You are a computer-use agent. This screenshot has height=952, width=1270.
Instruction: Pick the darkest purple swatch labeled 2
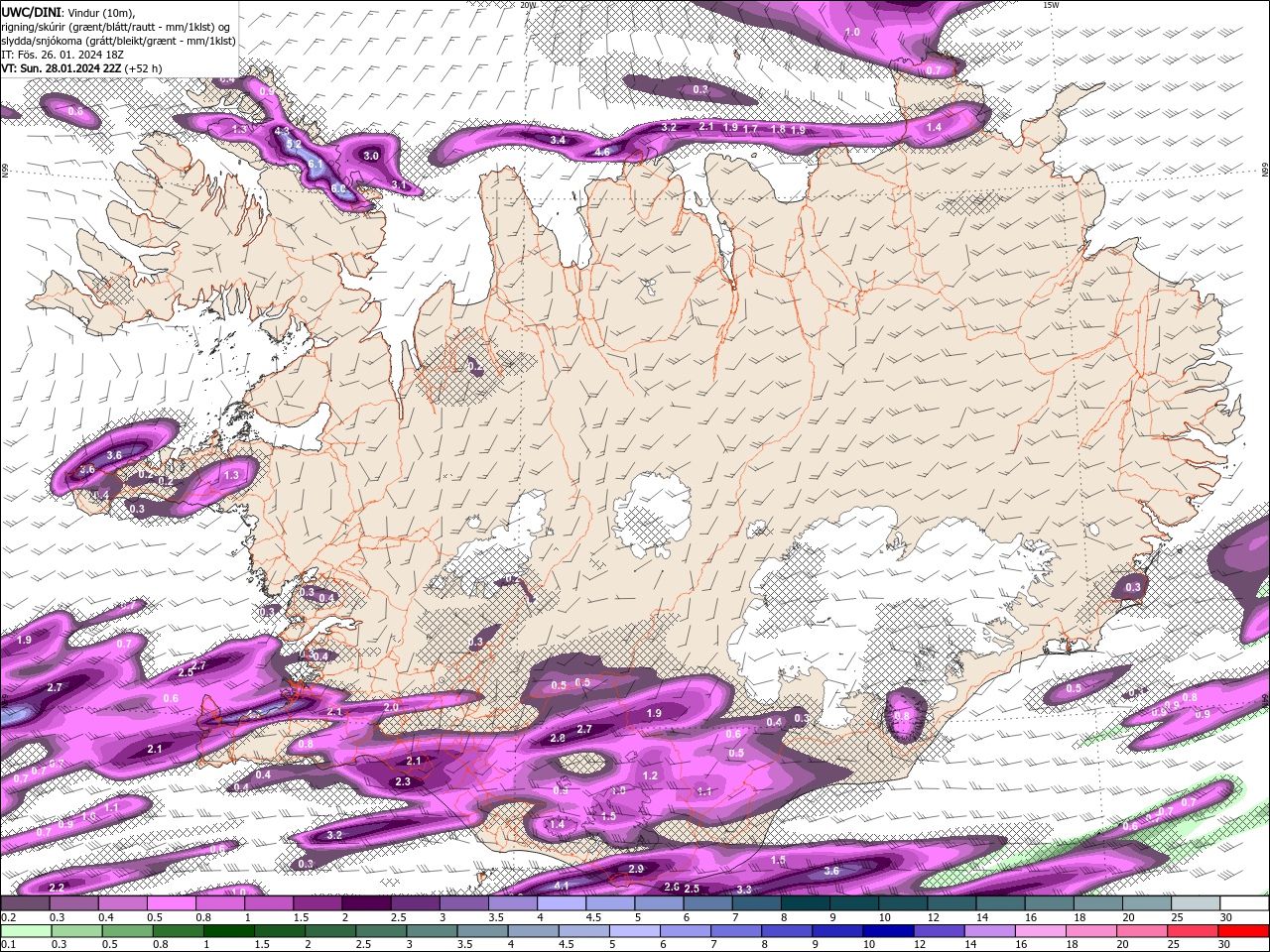[x=366, y=903]
